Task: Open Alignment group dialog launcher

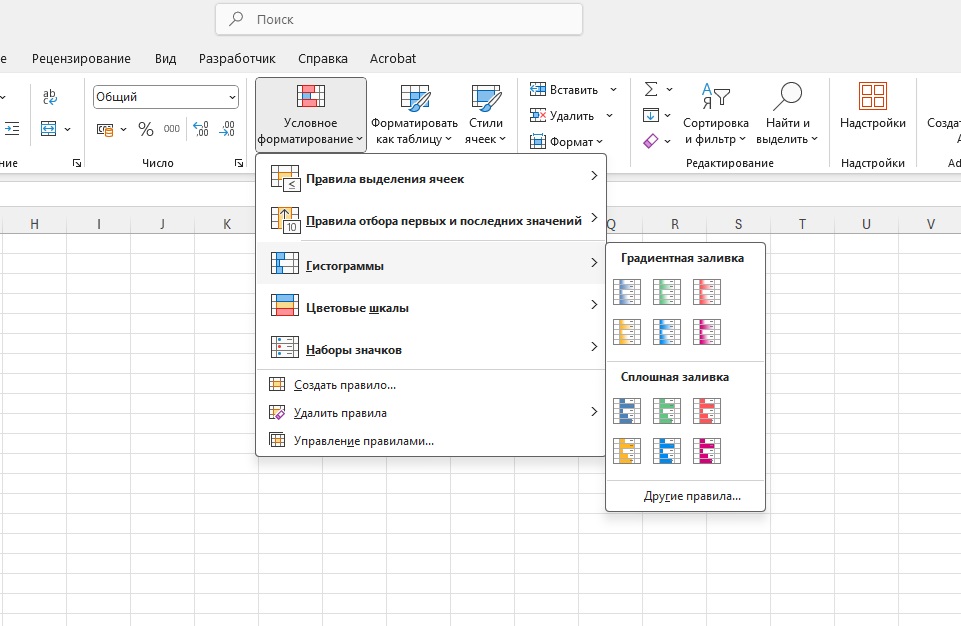Action: [x=77, y=163]
